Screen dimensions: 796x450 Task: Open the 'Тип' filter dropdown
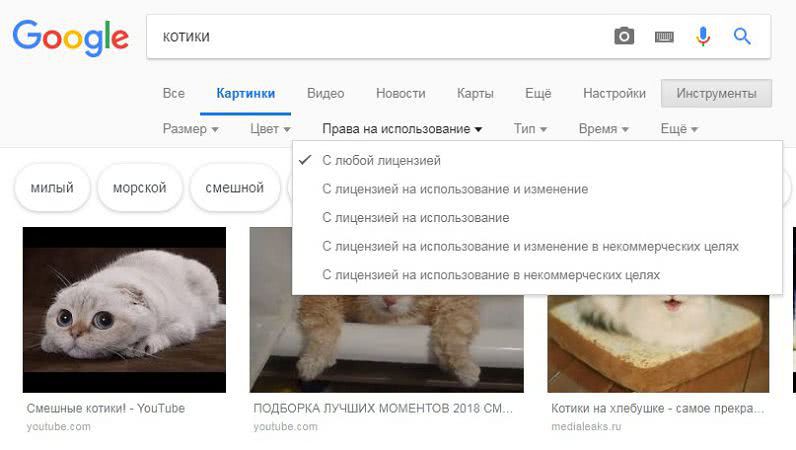pos(530,129)
